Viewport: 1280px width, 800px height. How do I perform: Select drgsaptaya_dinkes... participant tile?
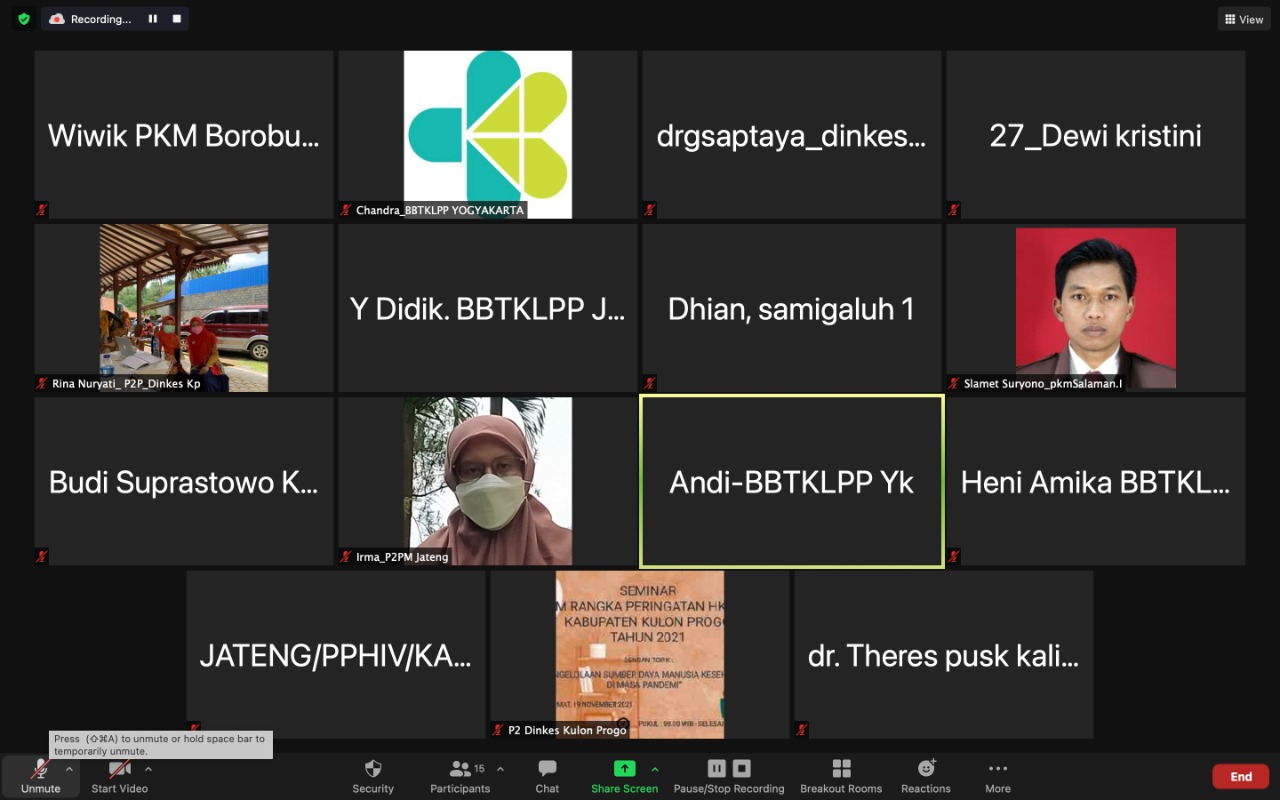pos(792,135)
